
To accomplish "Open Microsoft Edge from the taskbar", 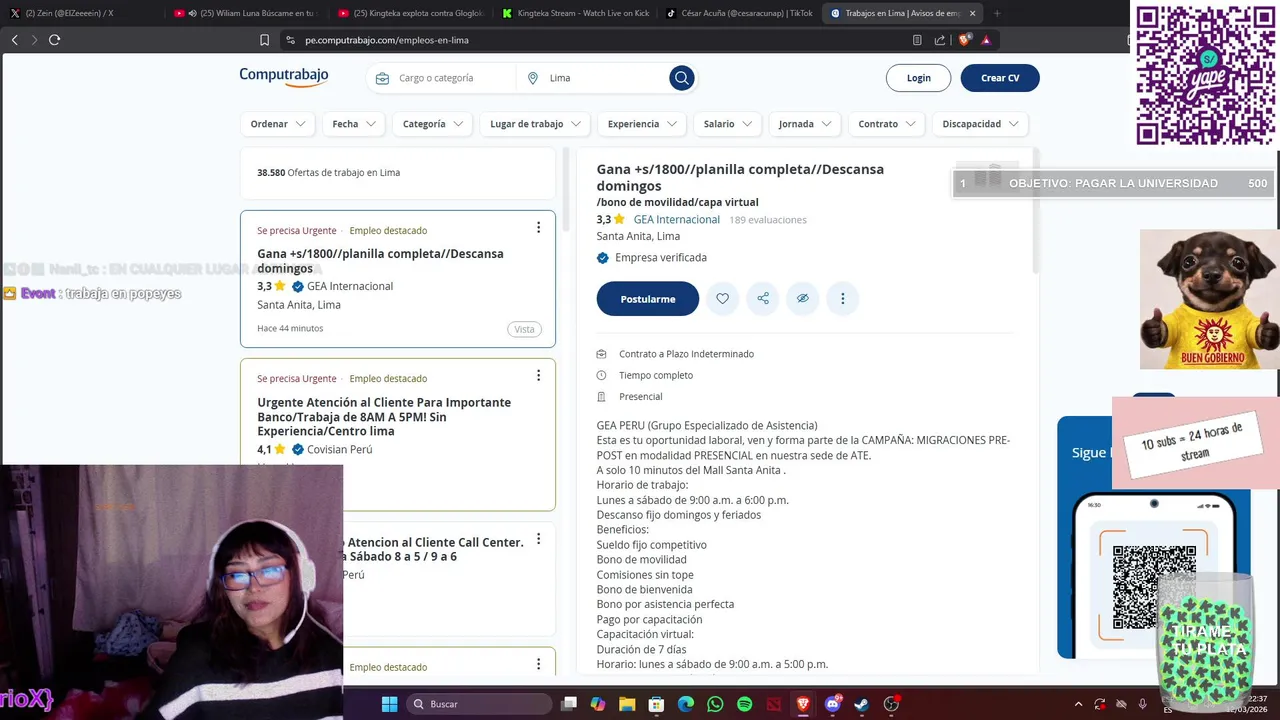I will (x=686, y=704).
